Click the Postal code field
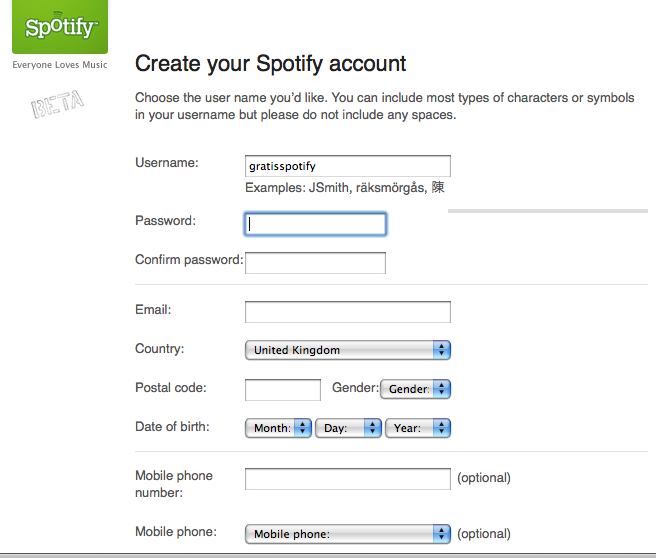 283,390
